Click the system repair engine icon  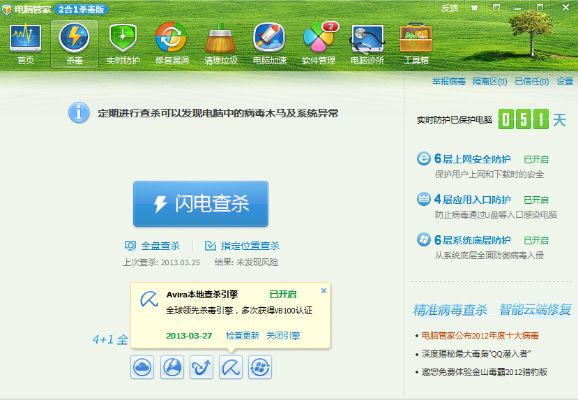[260, 367]
